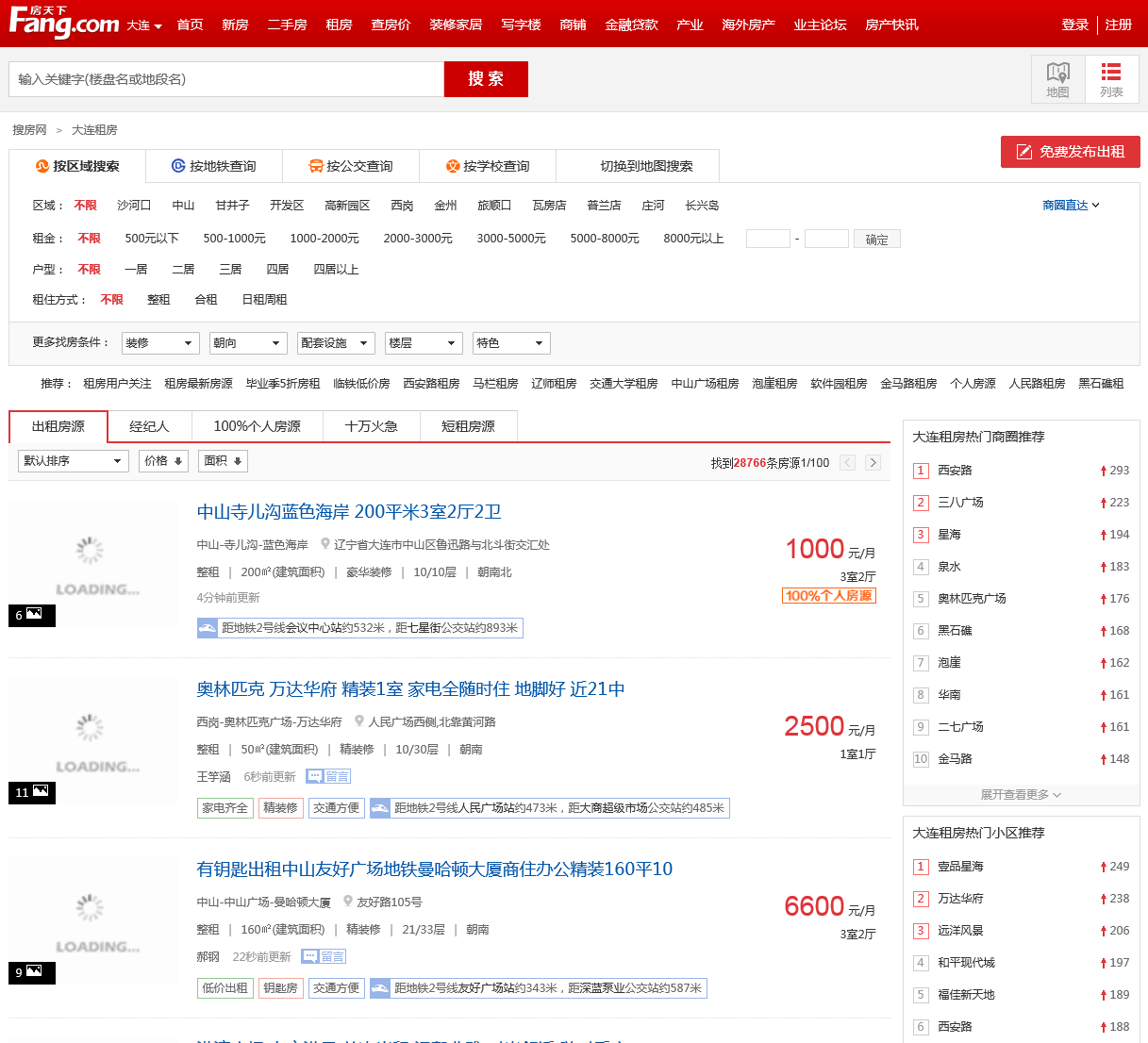Image resolution: width=1148 pixels, height=1043 pixels.
Task: Expand the 朝向 filter dropdown
Action: coord(248,343)
